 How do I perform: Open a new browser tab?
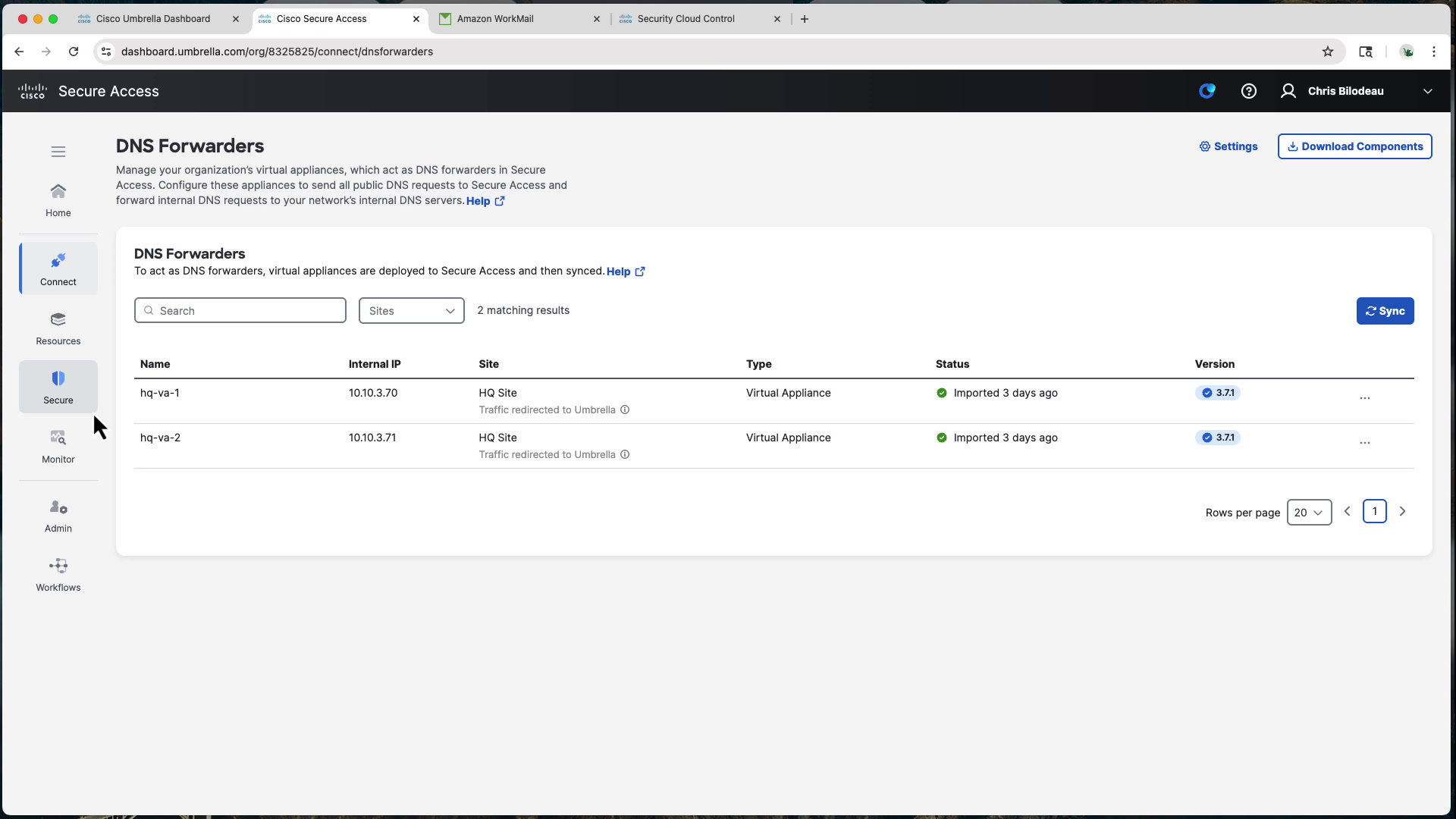pos(805,19)
